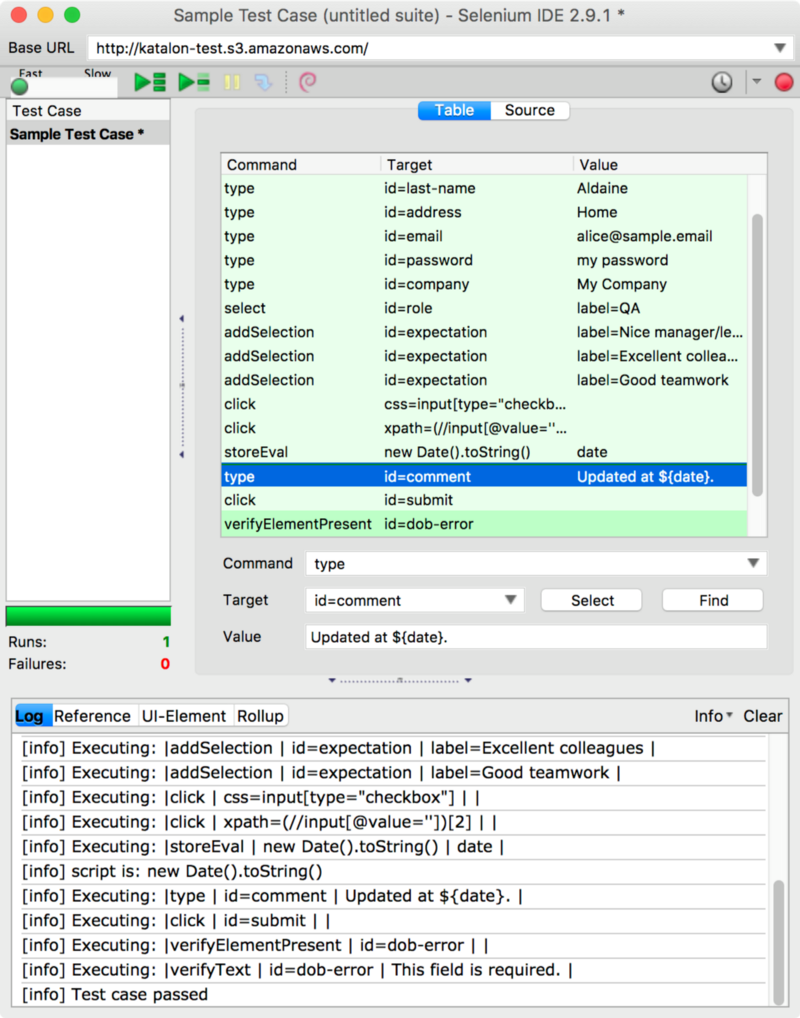
Task: Select the verifyElementPresent id=dob-error row
Action: [x=484, y=524]
